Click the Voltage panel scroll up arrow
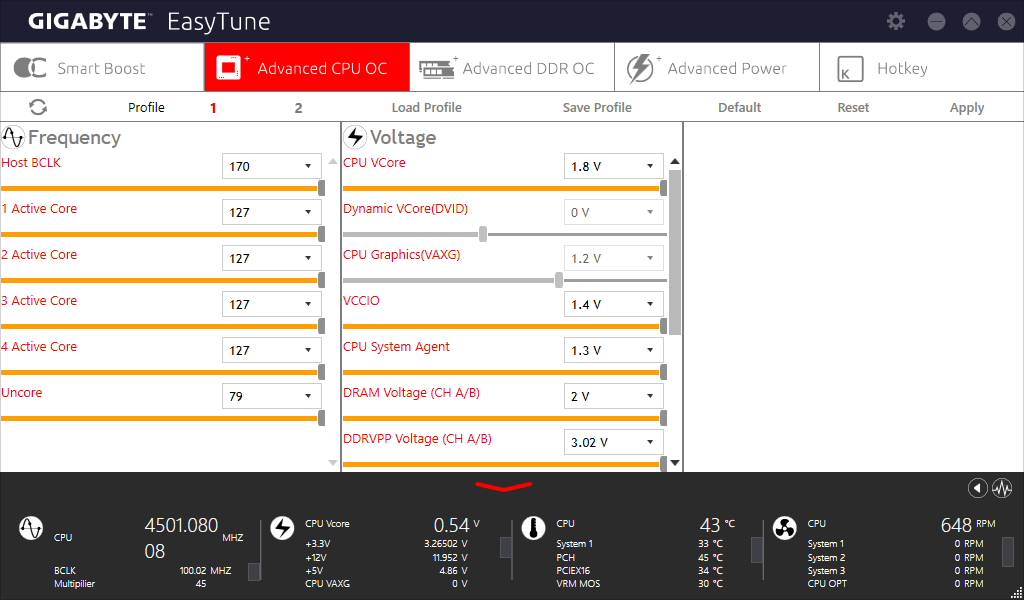 pos(675,161)
